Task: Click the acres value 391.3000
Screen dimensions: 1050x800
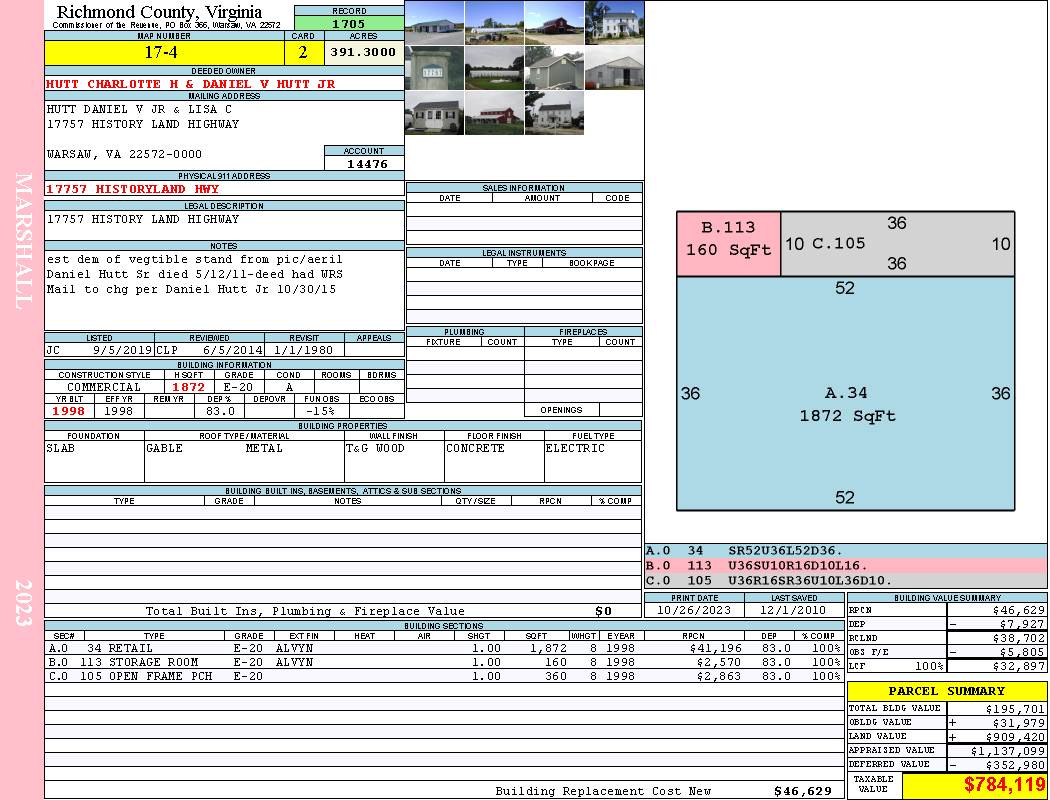Action: click(x=364, y=52)
